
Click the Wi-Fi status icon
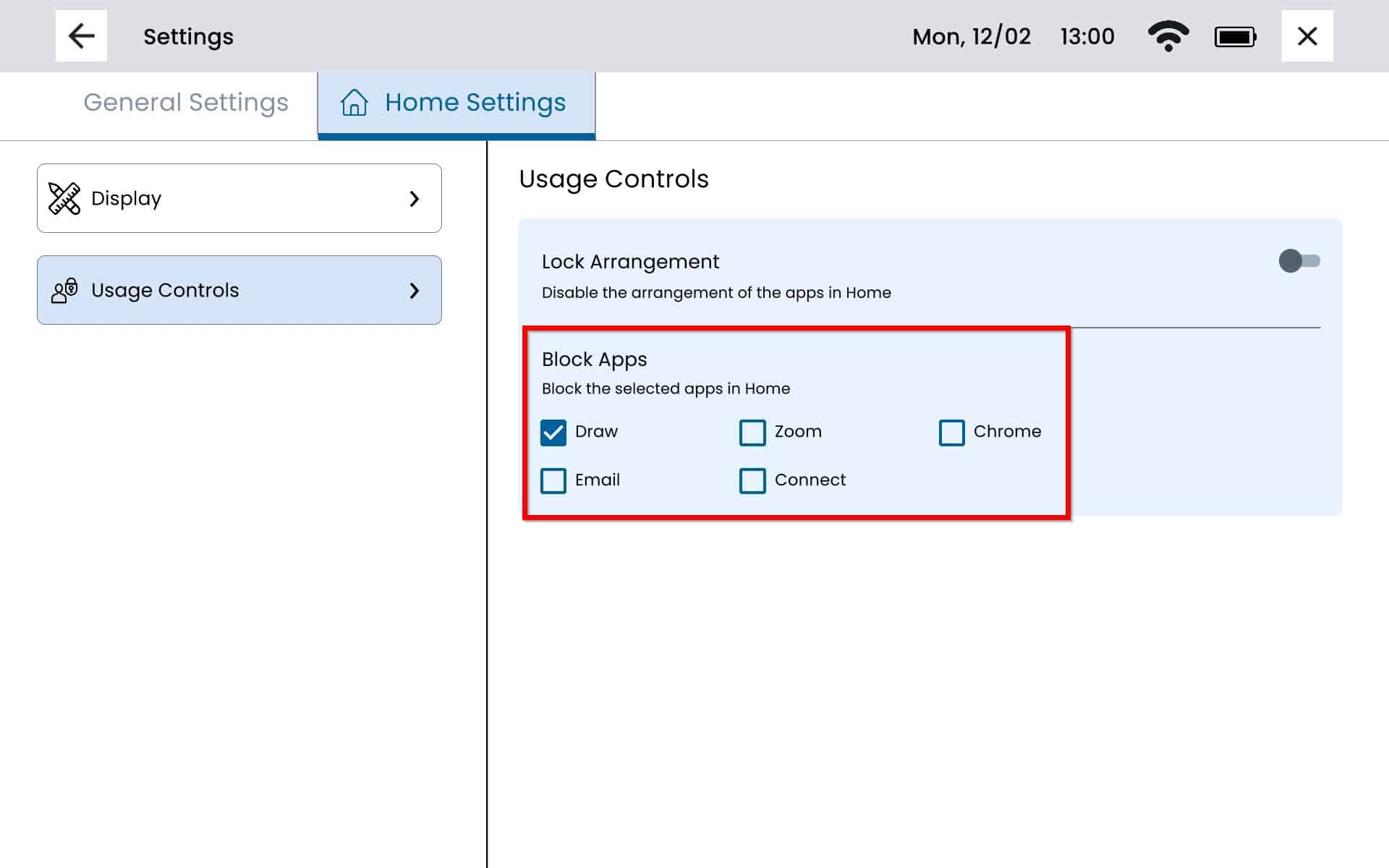(1168, 36)
